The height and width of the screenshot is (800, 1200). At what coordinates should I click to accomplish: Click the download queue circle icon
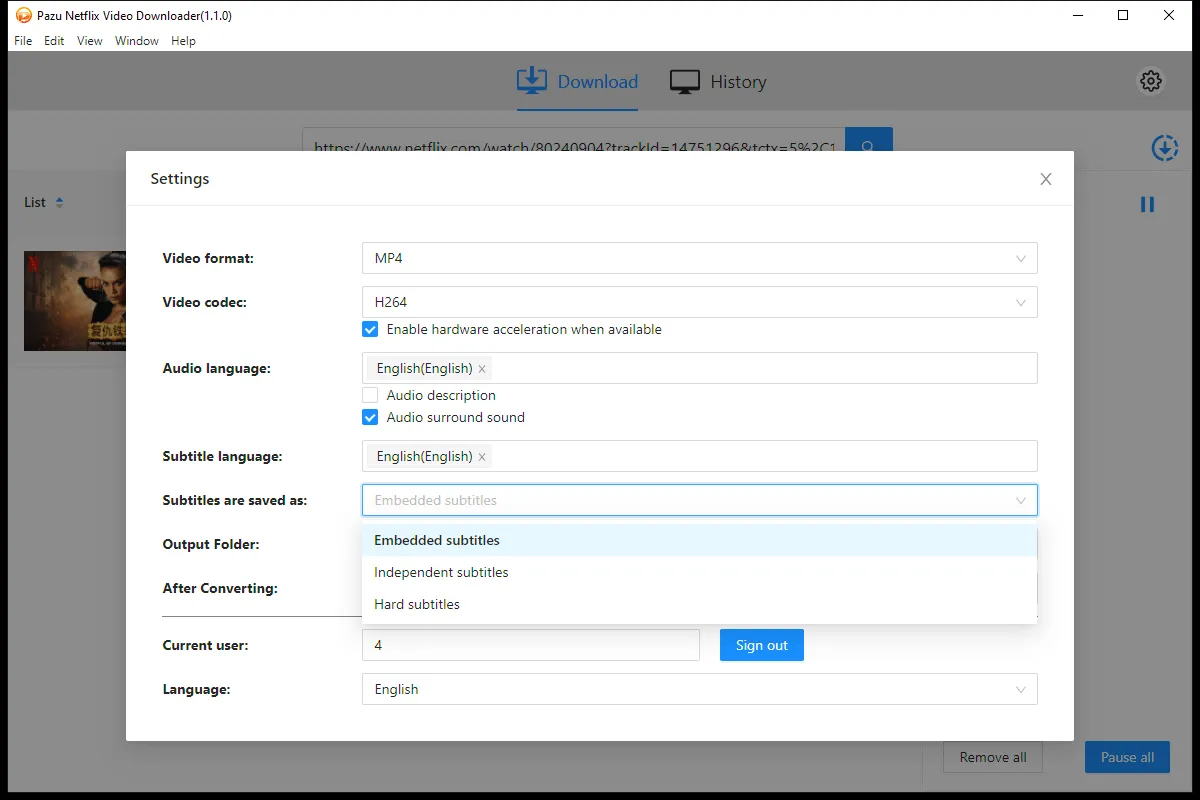click(x=1165, y=148)
